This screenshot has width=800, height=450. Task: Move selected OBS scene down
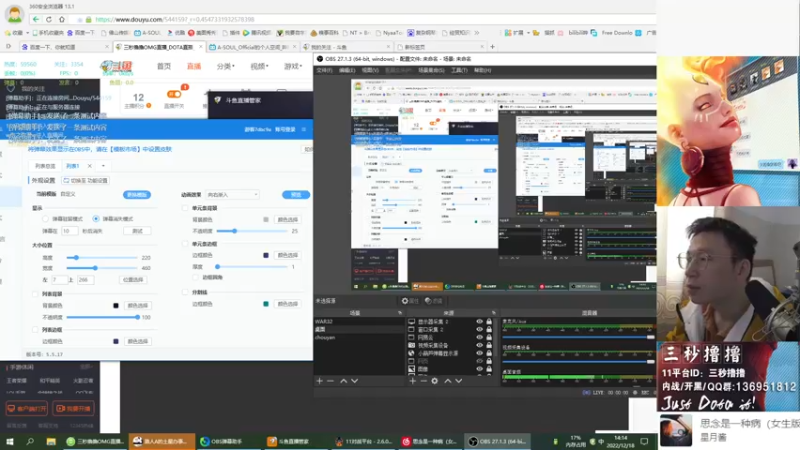pyautogui.click(x=355, y=381)
